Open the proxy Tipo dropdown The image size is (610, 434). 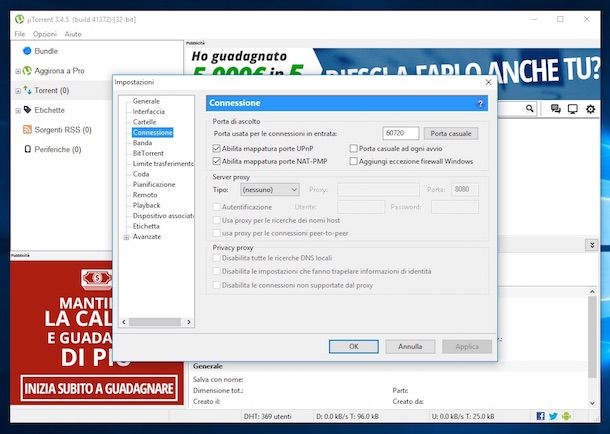point(270,190)
